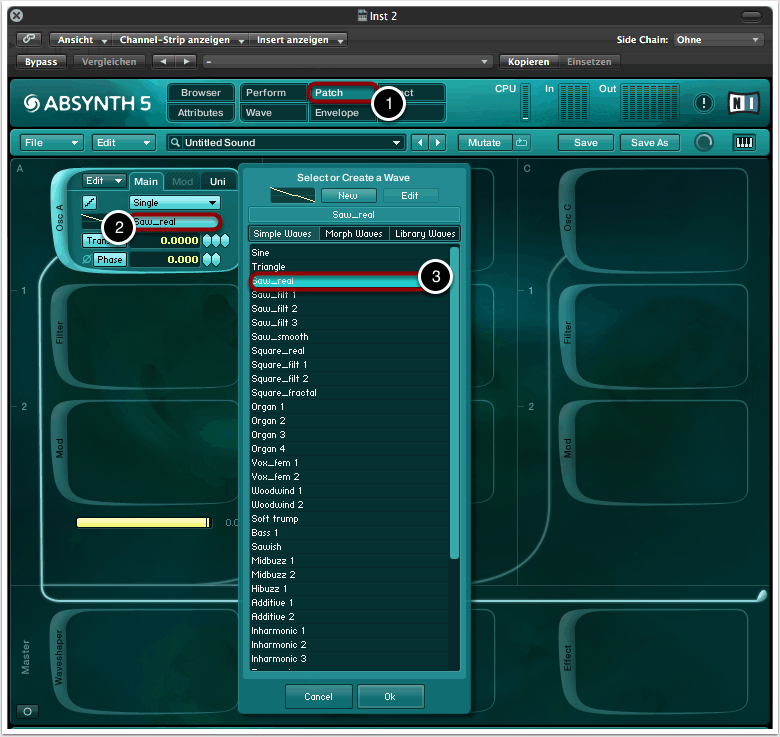This screenshot has width=780, height=737.
Task: Click the magnifier search icon in sound name field
Action: point(175,143)
